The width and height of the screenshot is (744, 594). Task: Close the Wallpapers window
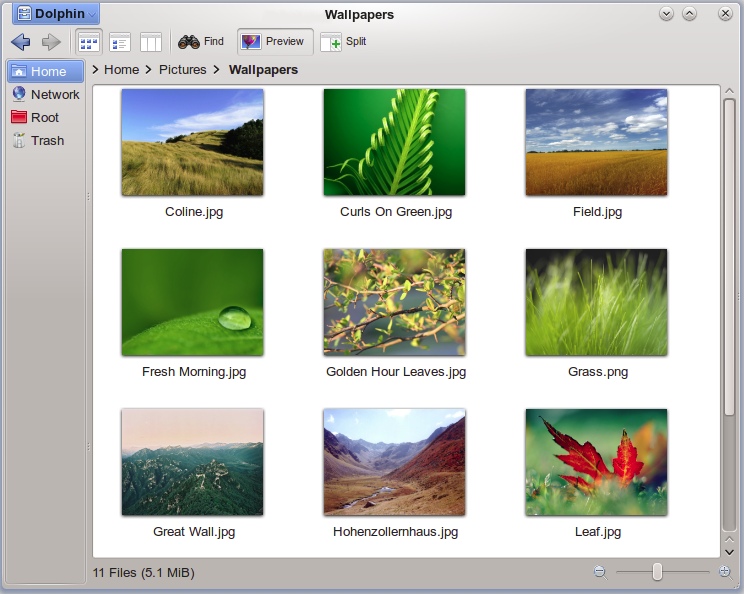725,14
